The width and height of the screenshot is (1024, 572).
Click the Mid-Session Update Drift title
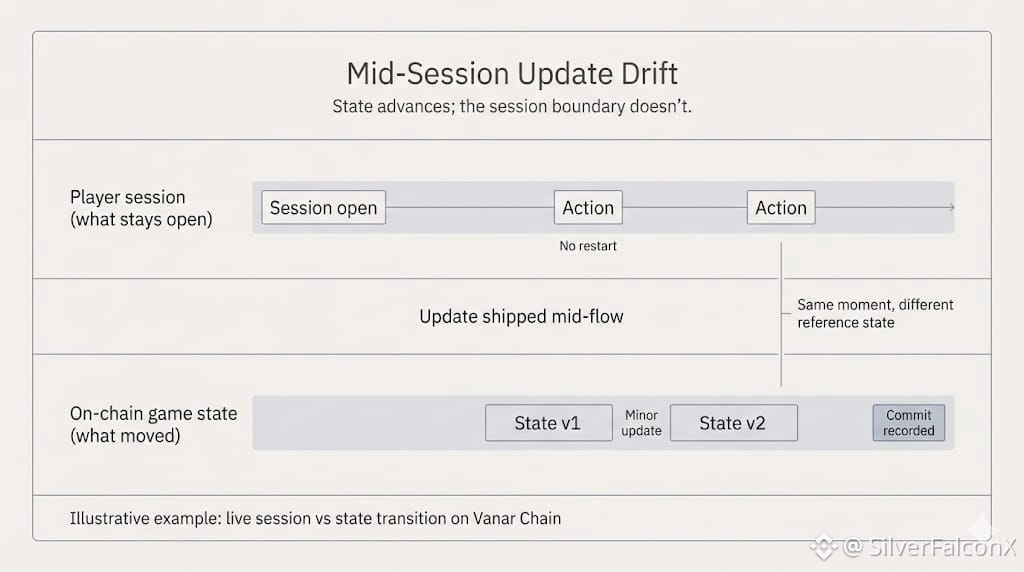click(x=512, y=73)
